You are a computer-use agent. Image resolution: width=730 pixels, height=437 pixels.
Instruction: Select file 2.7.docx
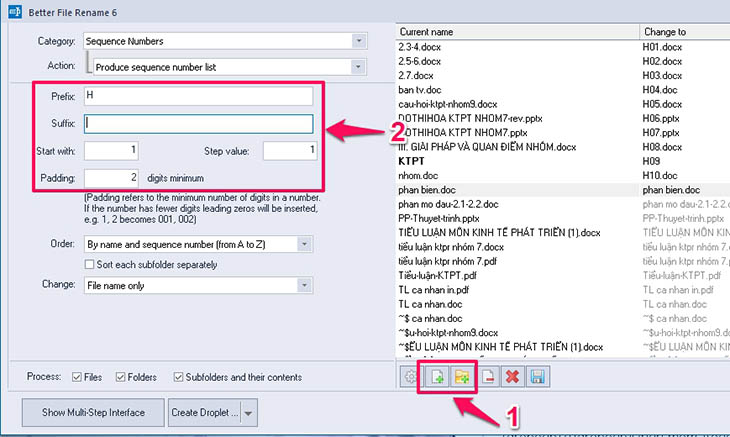(416, 76)
